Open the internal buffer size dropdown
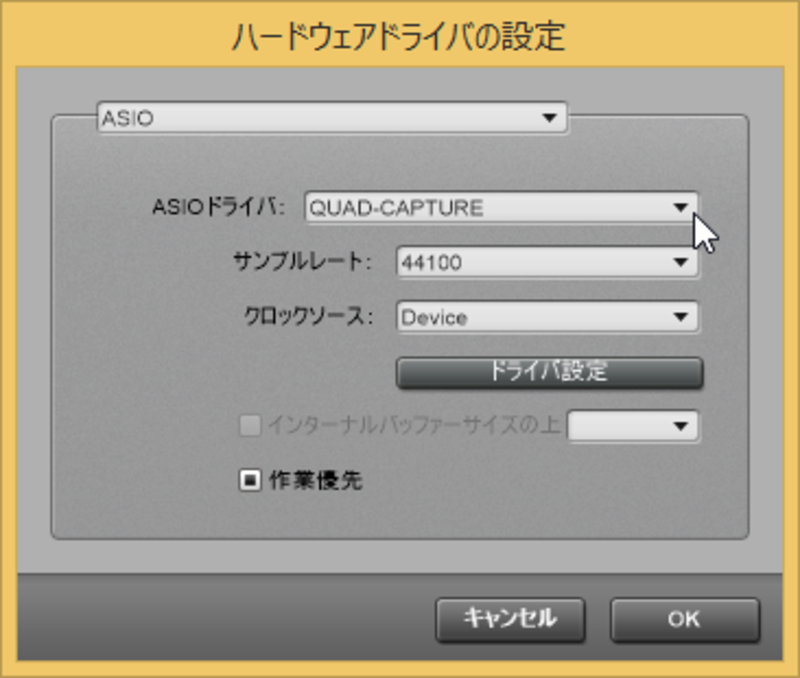 coord(633,426)
